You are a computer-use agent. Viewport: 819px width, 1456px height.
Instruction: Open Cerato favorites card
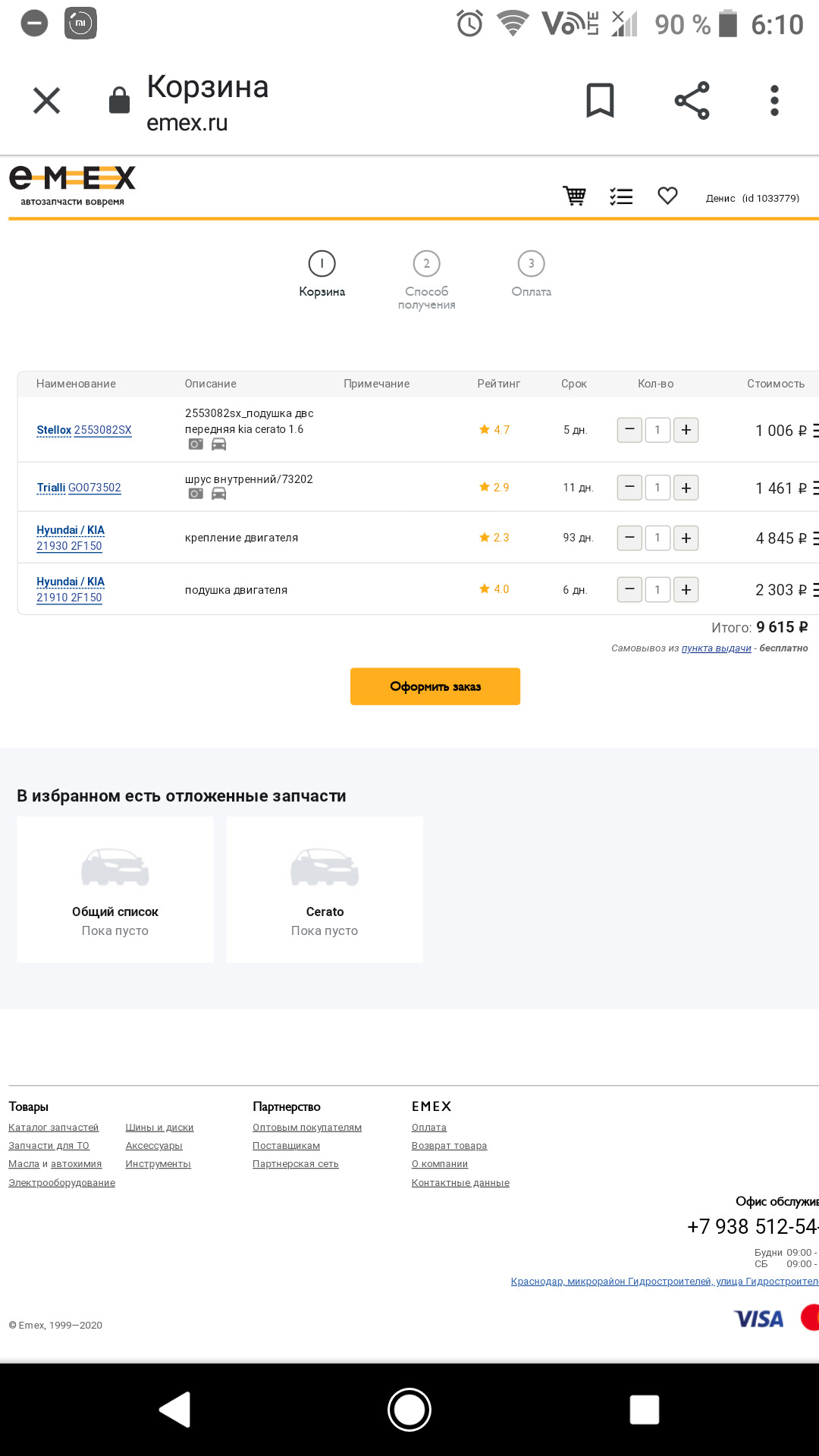[325, 890]
